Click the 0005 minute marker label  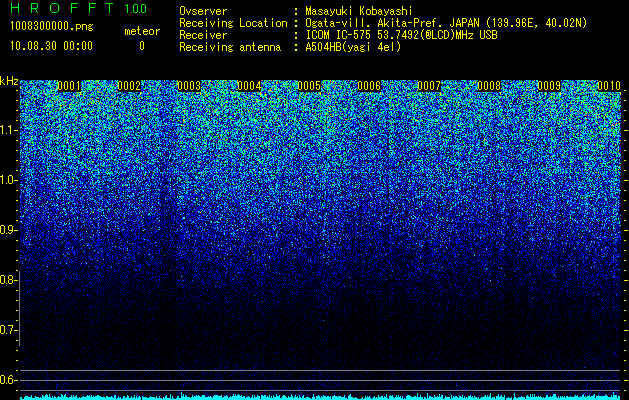pos(309,86)
